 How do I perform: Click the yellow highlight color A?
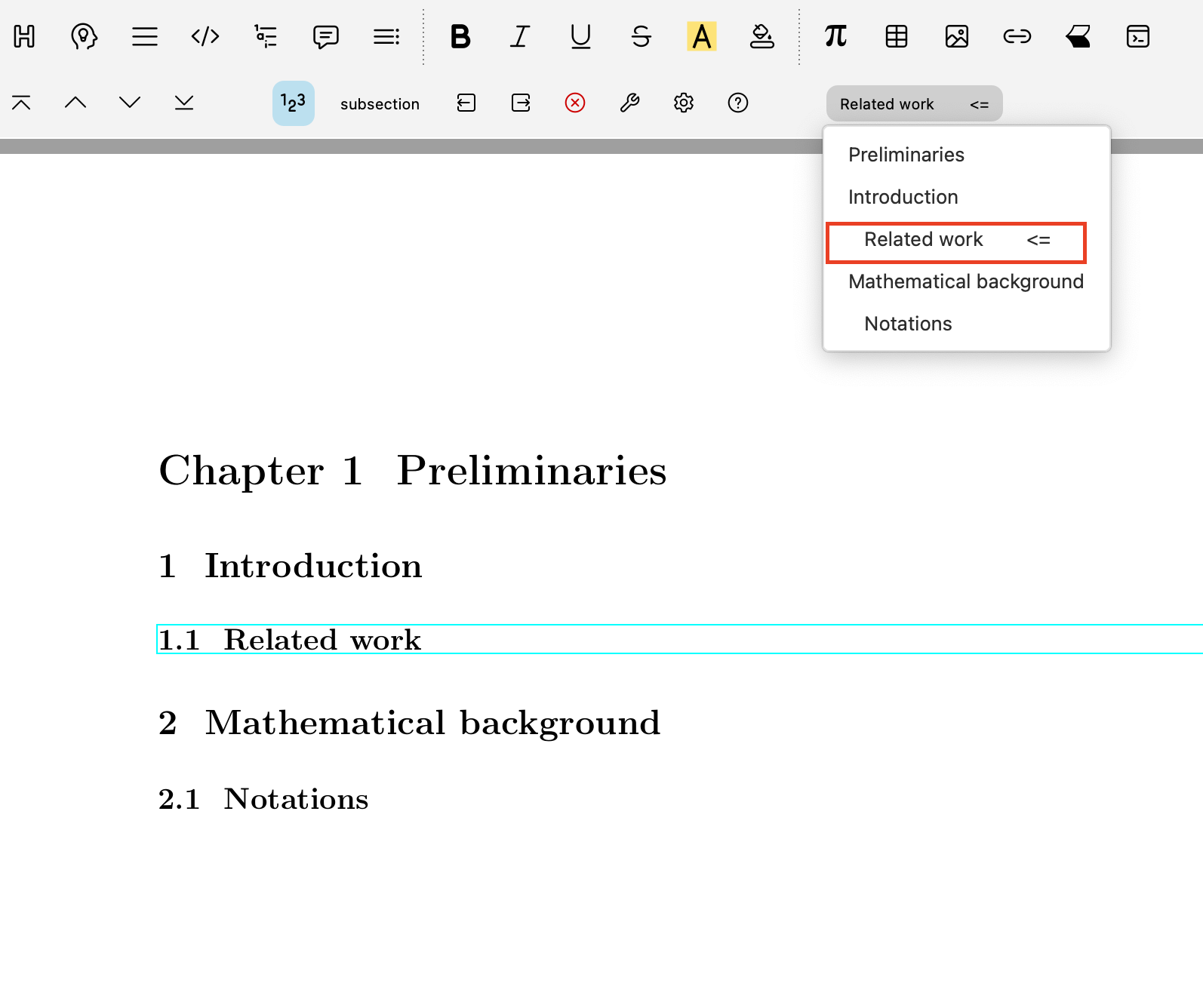(701, 36)
